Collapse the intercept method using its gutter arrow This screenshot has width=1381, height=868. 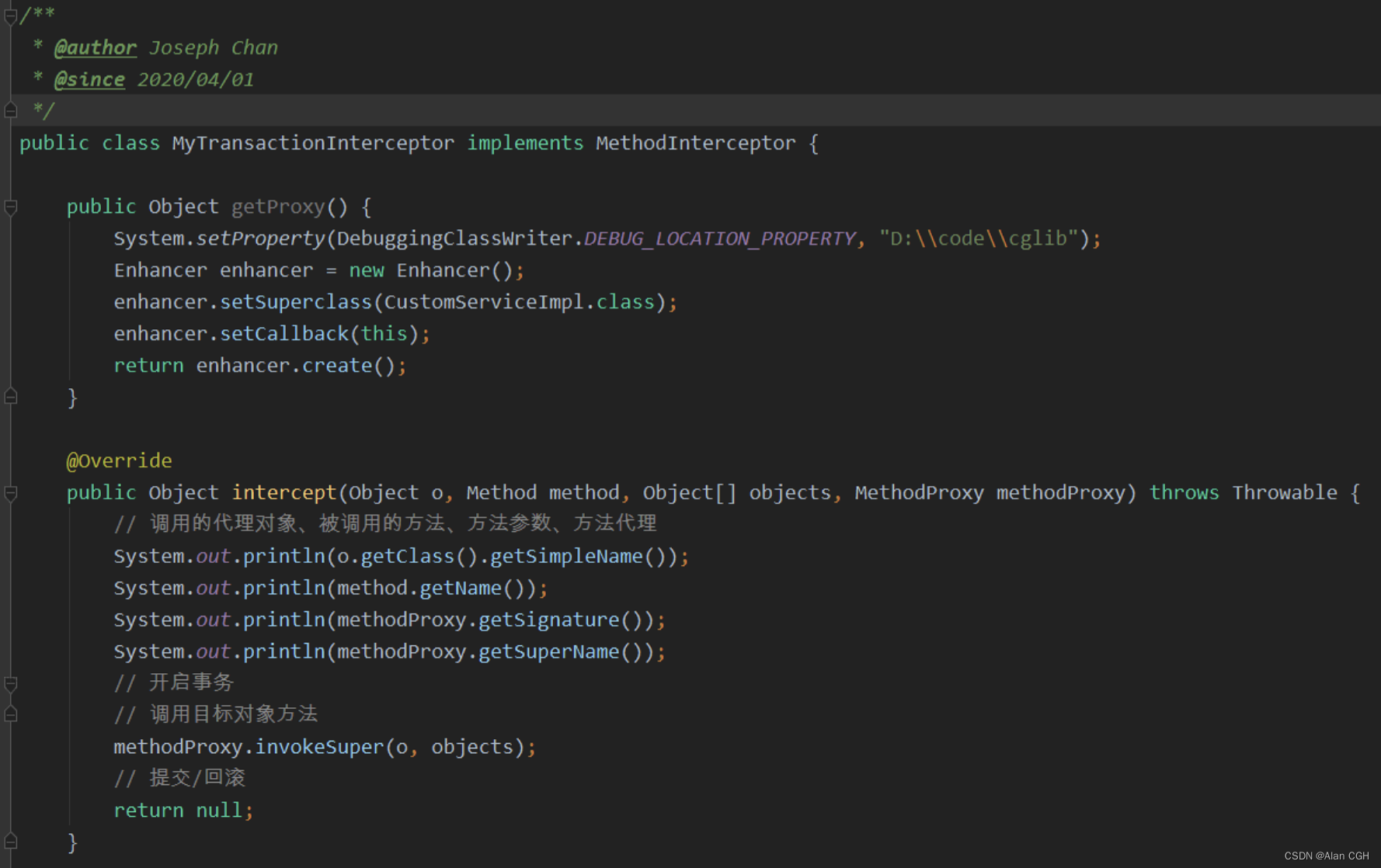click(9, 494)
